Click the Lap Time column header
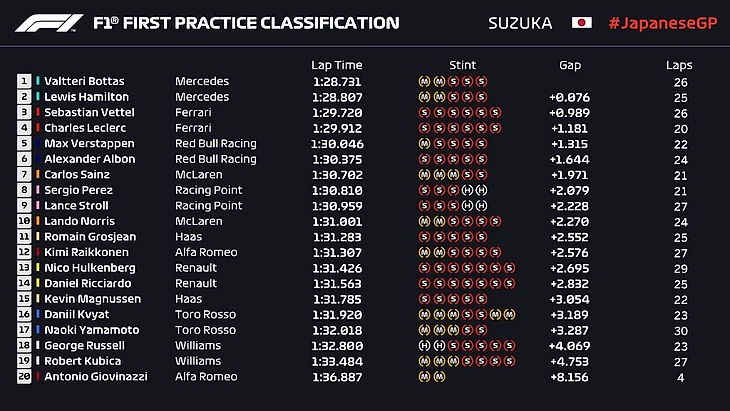 coord(337,65)
